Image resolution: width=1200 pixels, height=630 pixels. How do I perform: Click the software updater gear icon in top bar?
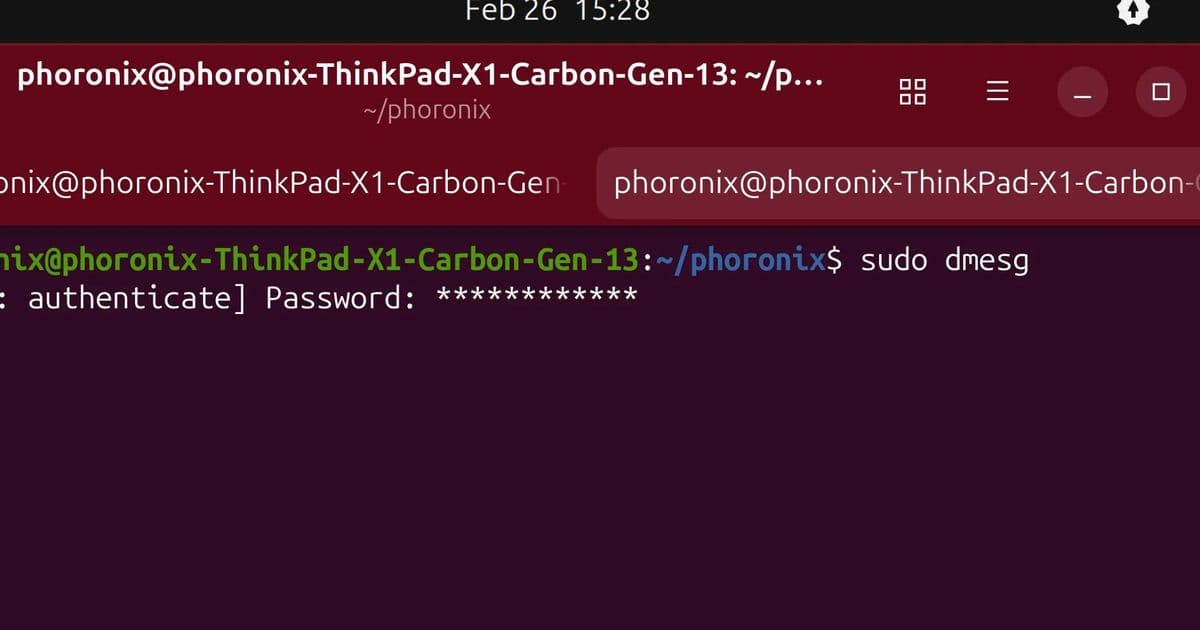tap(1132, 13)
